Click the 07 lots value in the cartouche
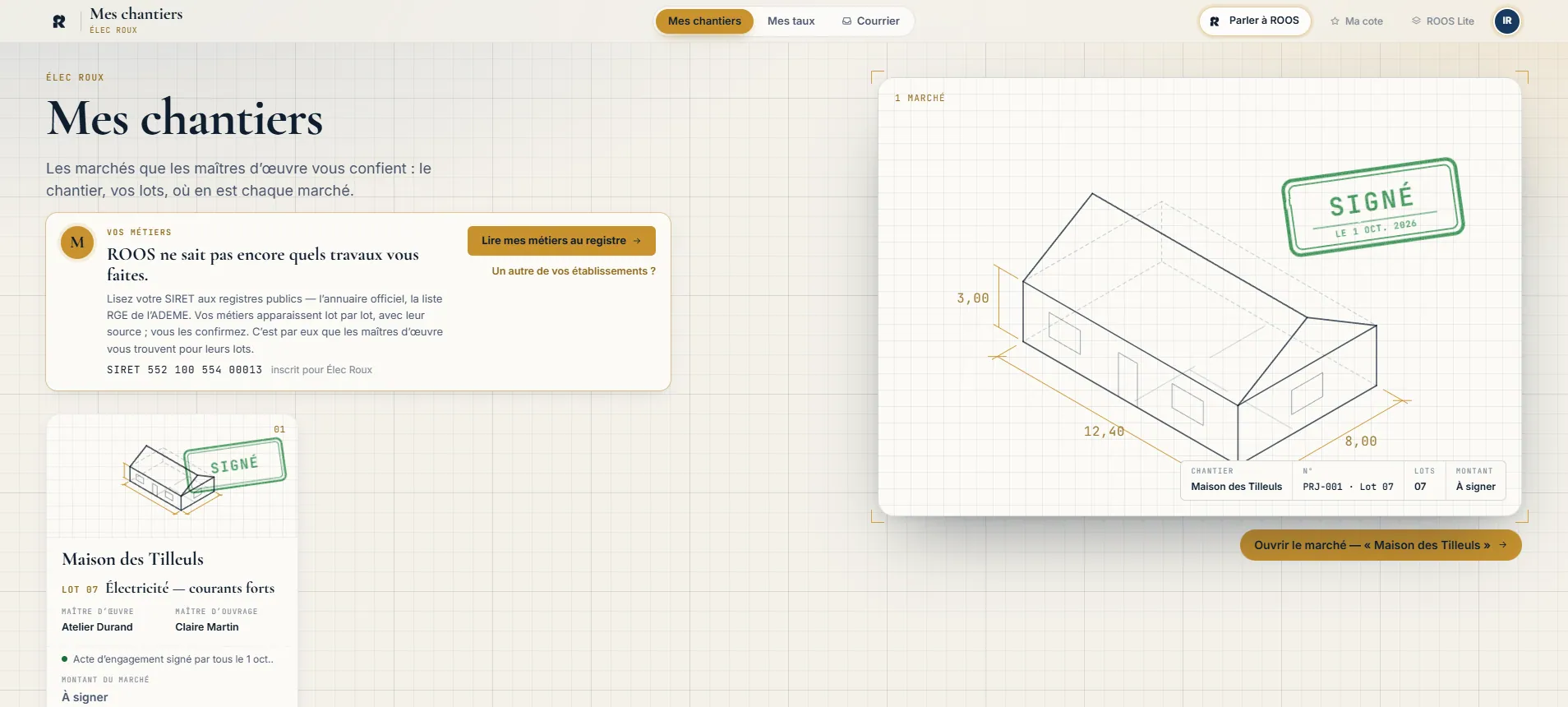Screen dimensions: 1568x707 [1420, 487]
